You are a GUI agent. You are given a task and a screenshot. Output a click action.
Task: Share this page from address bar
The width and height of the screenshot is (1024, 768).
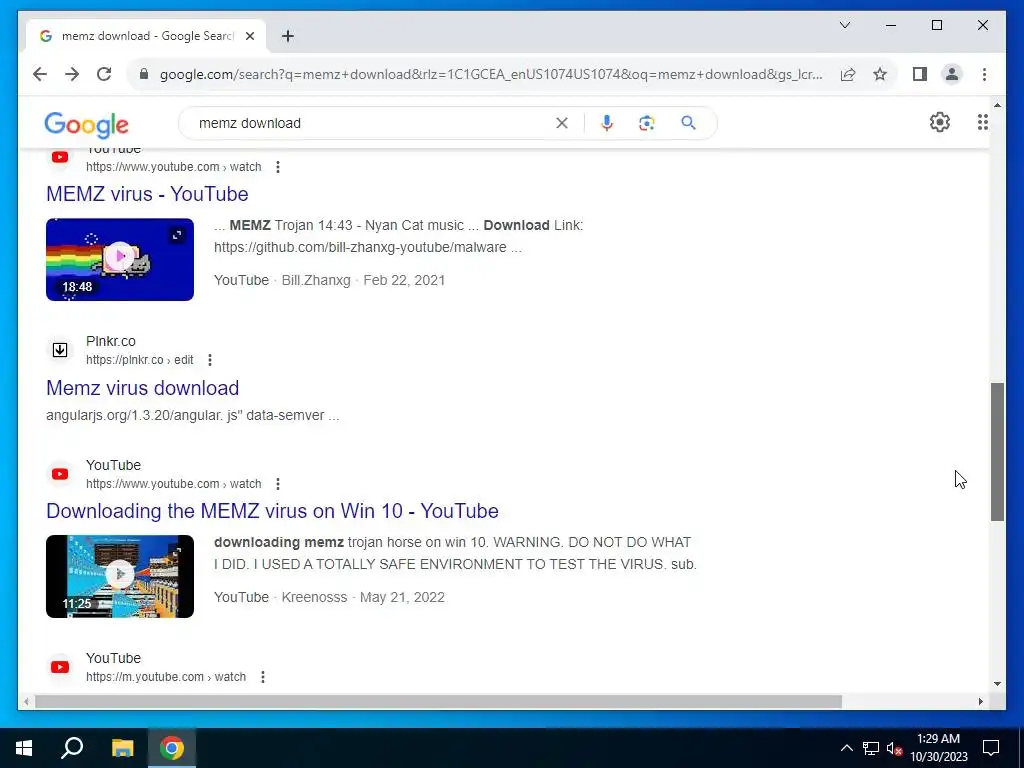[x=848, y=74]
